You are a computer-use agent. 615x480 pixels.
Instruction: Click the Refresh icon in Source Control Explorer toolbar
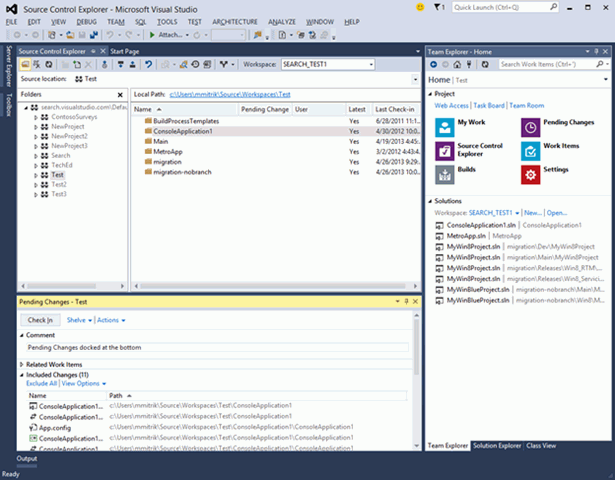(49, 64)
